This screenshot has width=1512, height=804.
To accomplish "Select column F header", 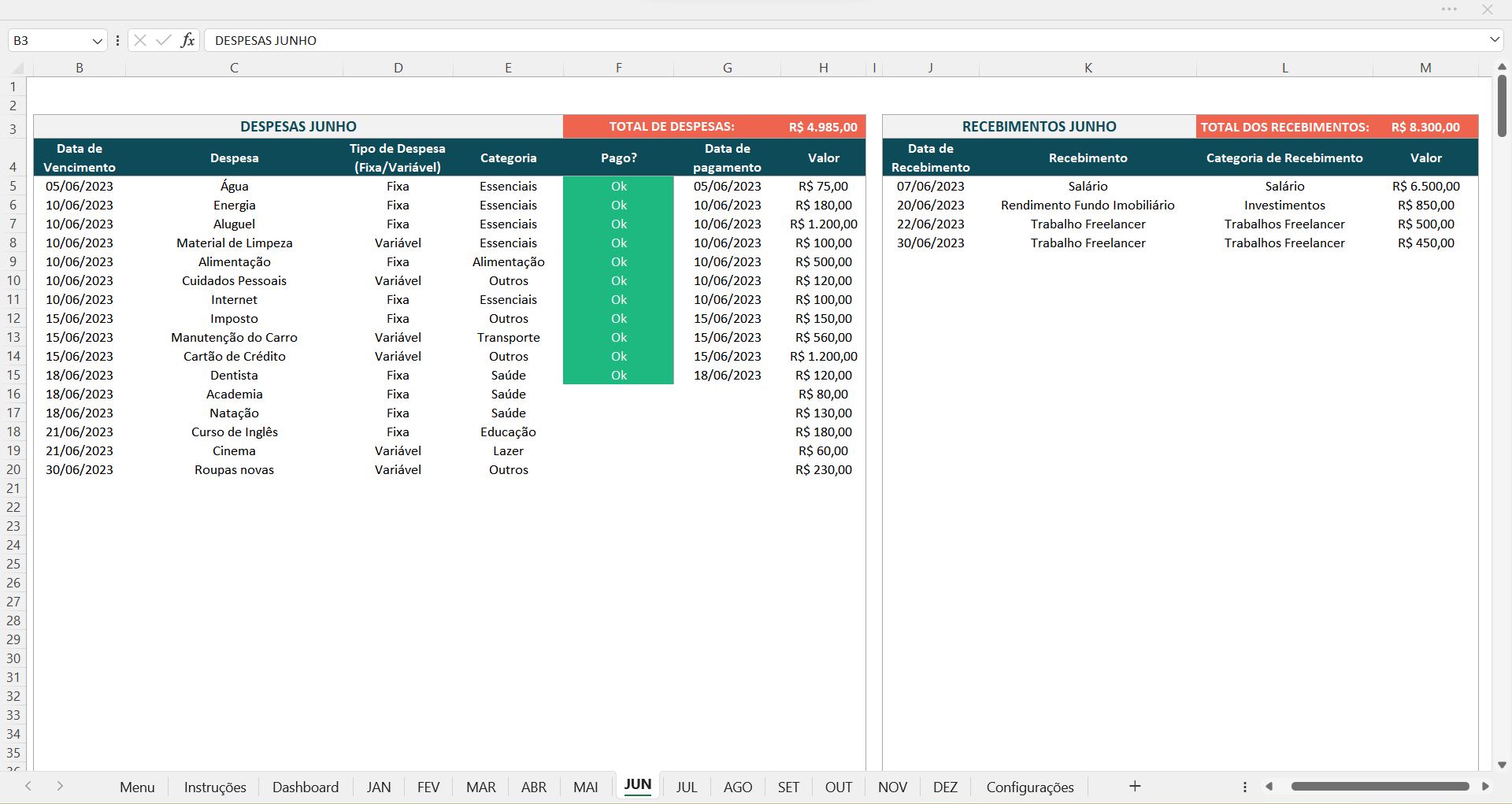I will click(x=619, y=68).
